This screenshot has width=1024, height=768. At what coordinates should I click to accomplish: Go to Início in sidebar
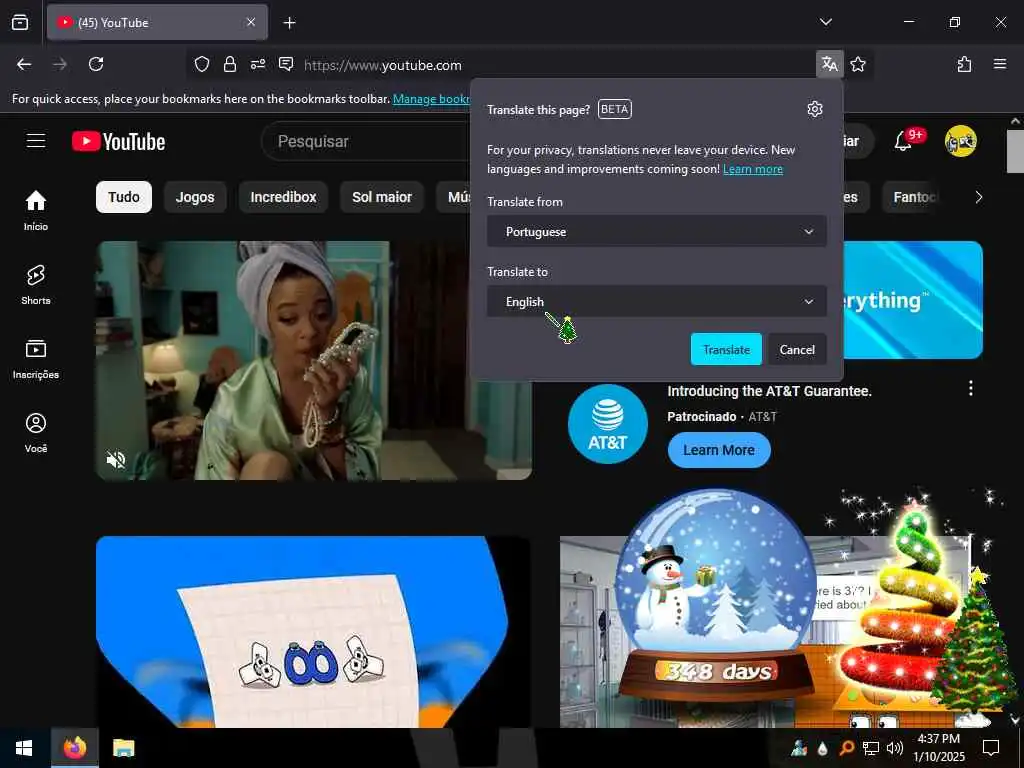tap(36, 210)
